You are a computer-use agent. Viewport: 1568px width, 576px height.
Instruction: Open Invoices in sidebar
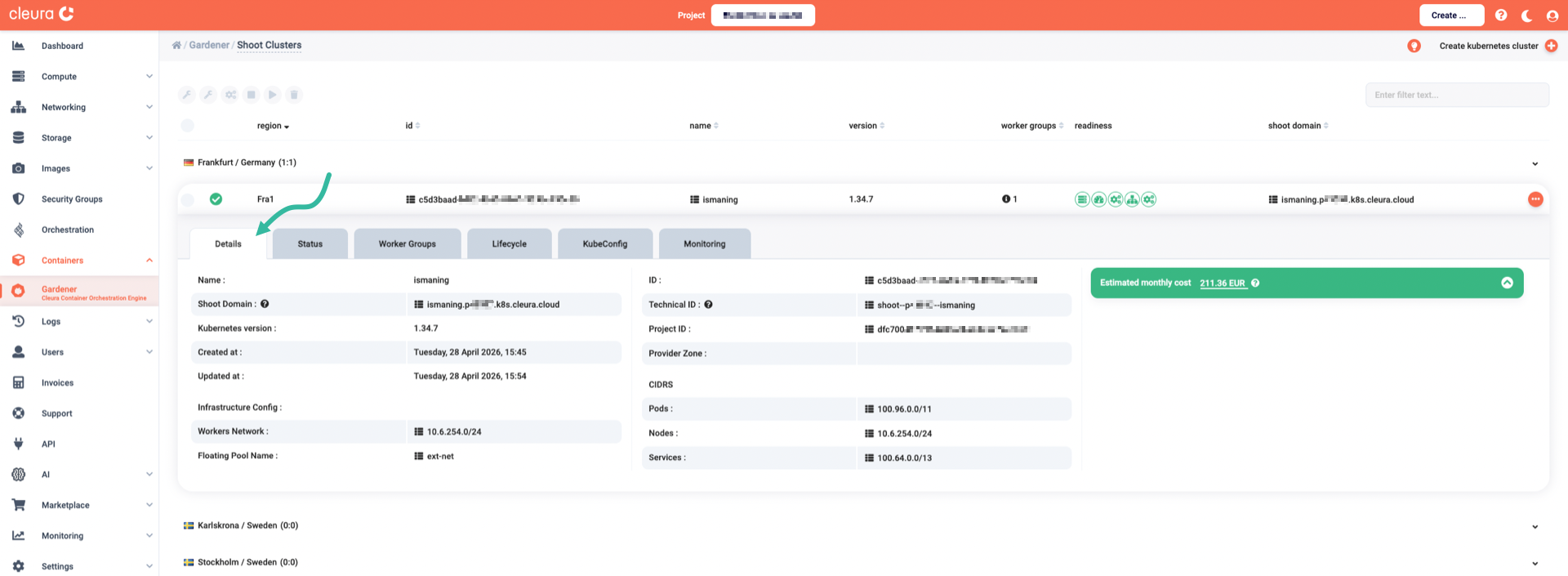pos(79,383)
